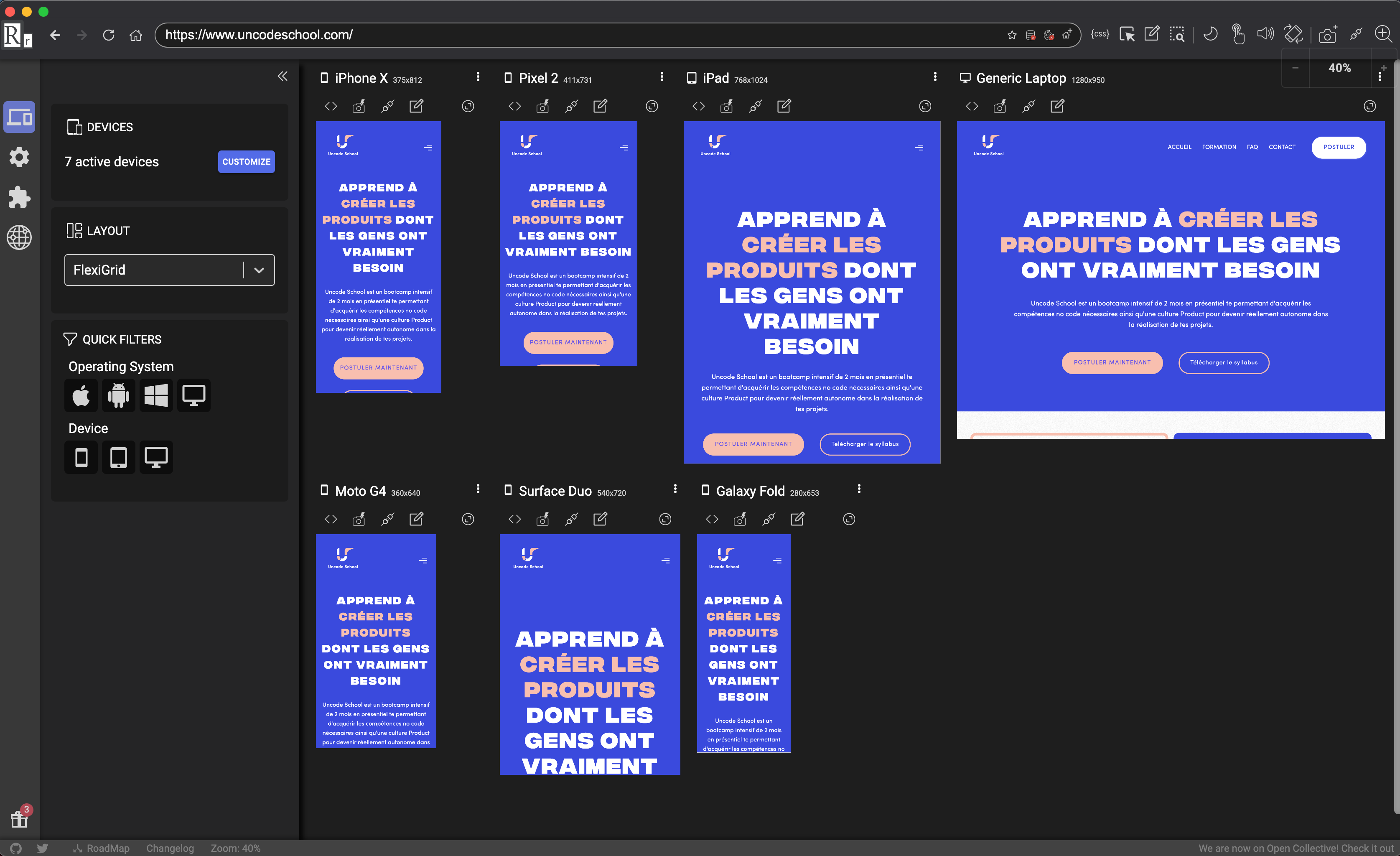Take quick screenshot of Moto G4
The height and width of the screenshot is (856, 1400).
[359, 519]
